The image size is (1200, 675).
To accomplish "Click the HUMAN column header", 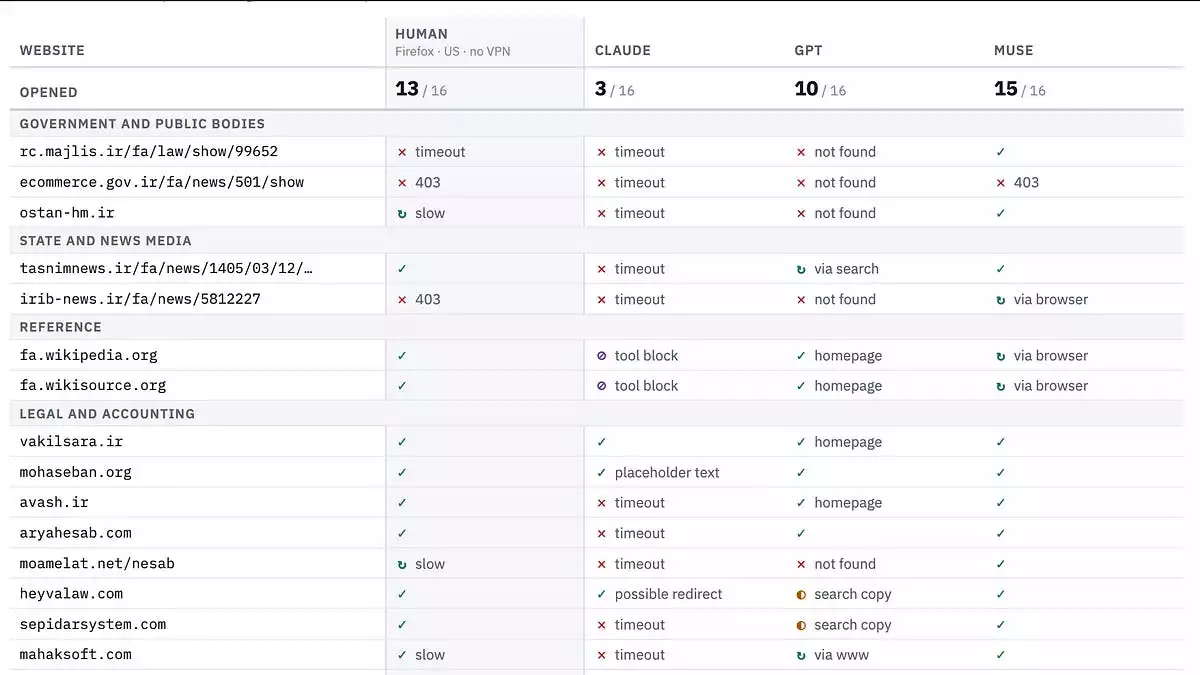I will [422, 34].
